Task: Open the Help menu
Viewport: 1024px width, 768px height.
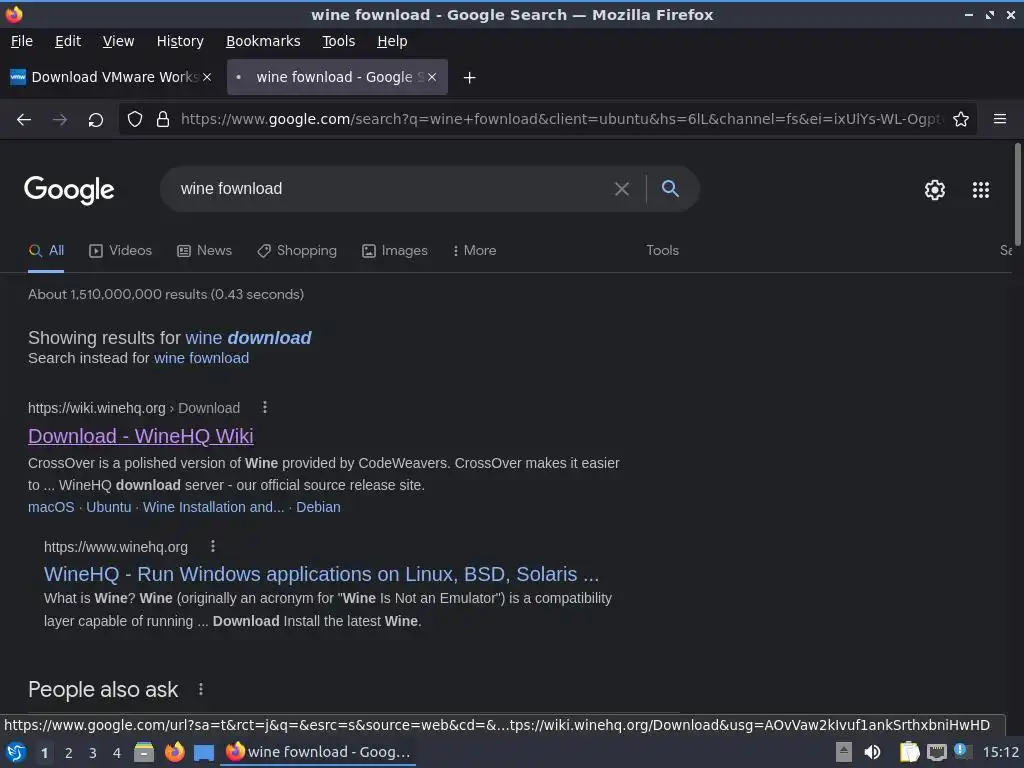Action: [x=392, y=41]
